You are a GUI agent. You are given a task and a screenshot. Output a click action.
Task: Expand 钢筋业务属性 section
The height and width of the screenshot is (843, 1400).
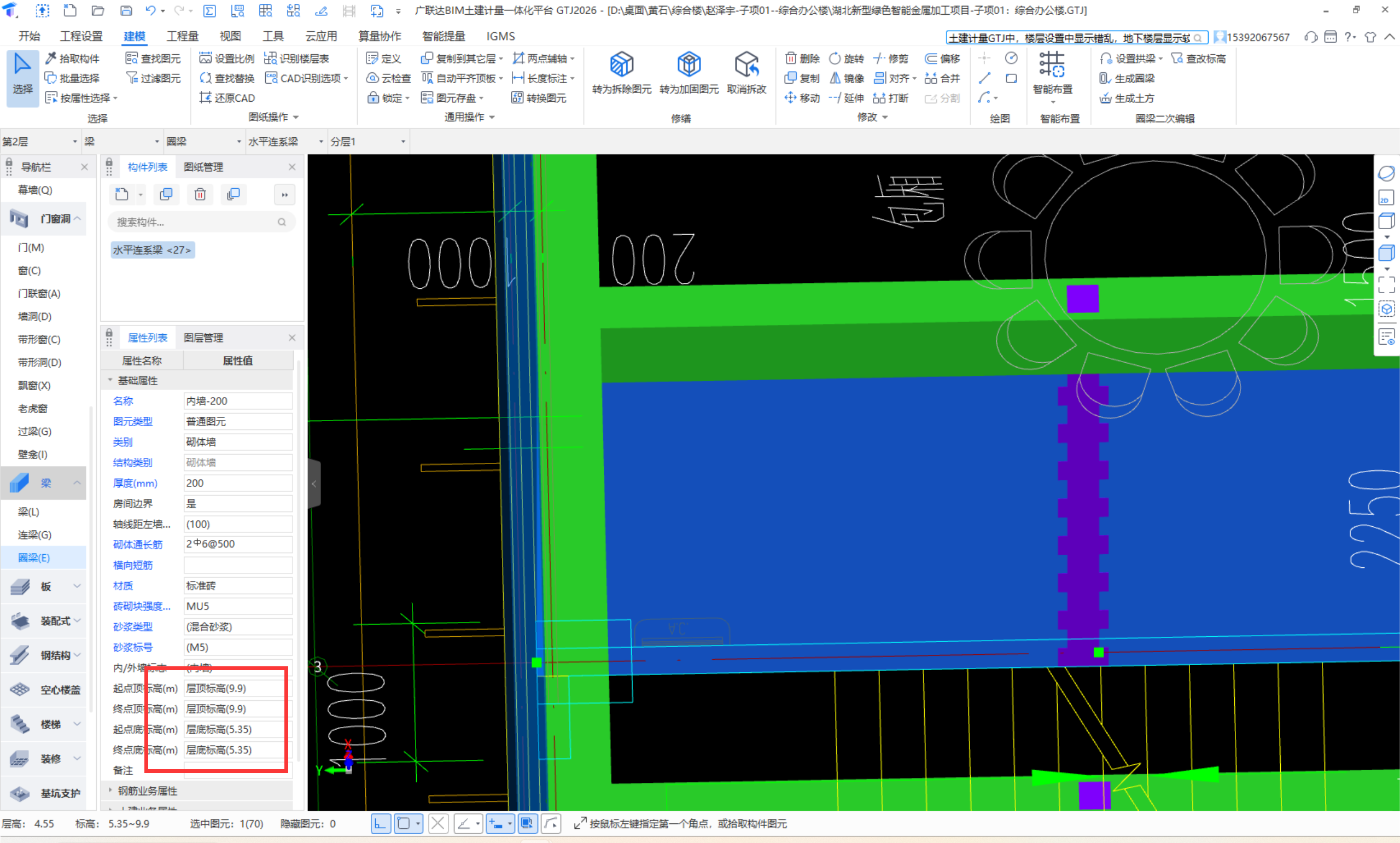110,789
